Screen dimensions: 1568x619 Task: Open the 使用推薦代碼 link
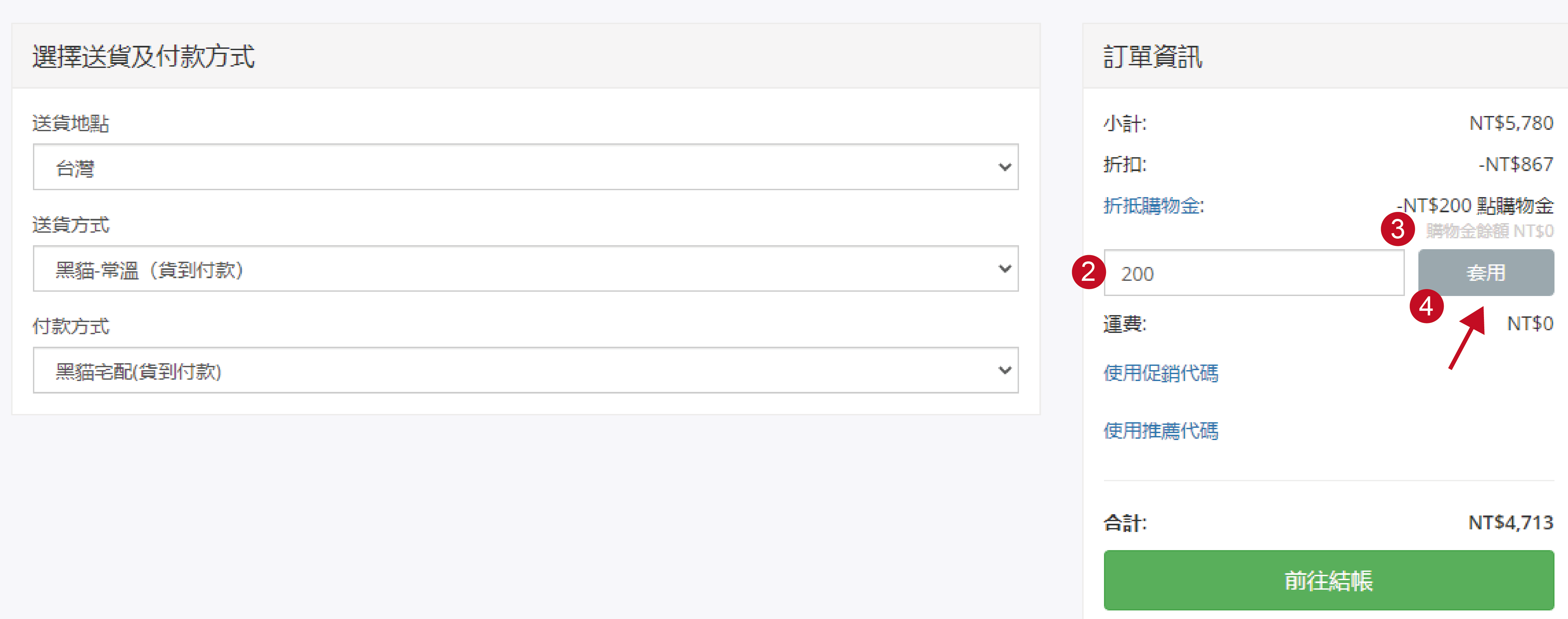point(1161,431)
